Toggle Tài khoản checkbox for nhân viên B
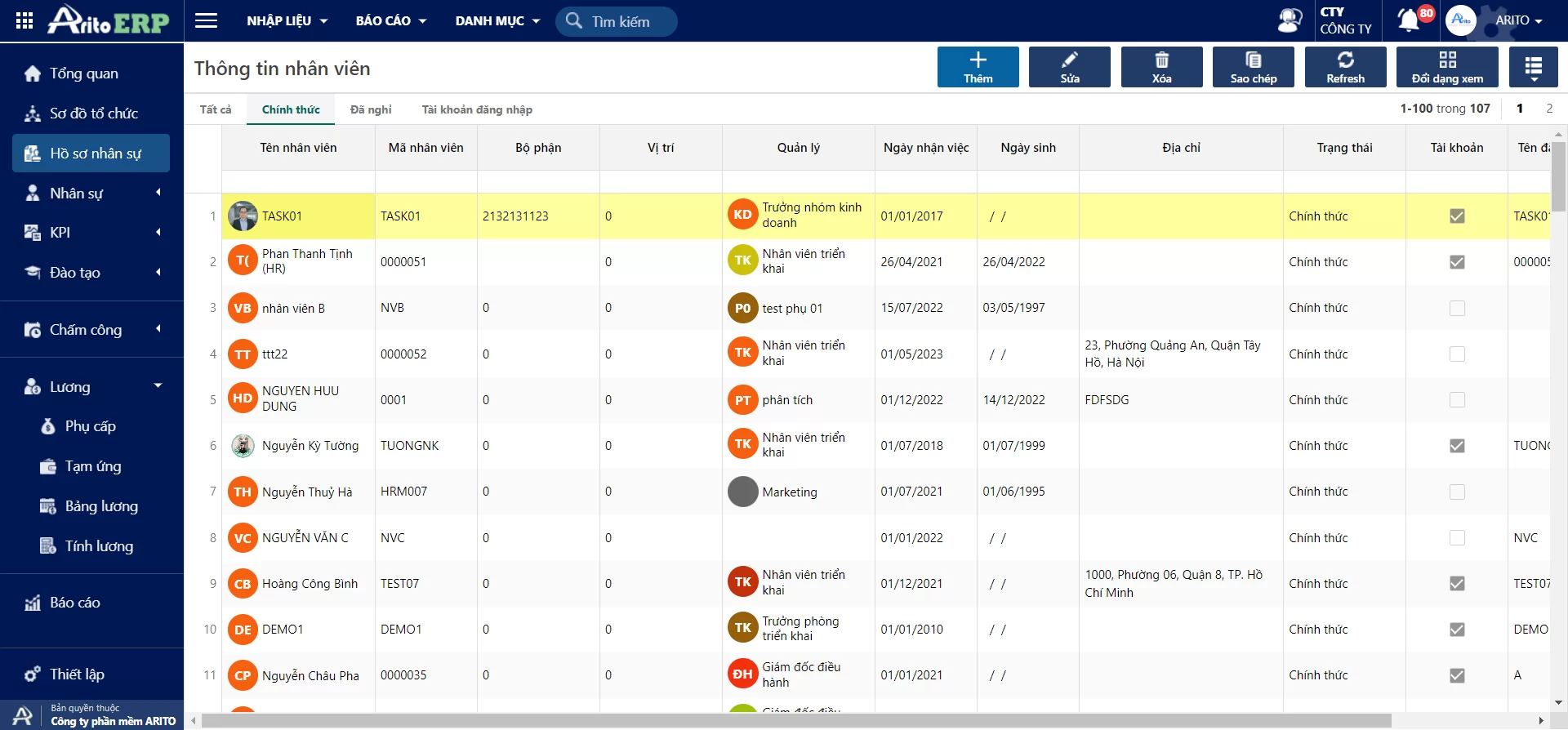The image size is (1568, 730). point(1457,309)
